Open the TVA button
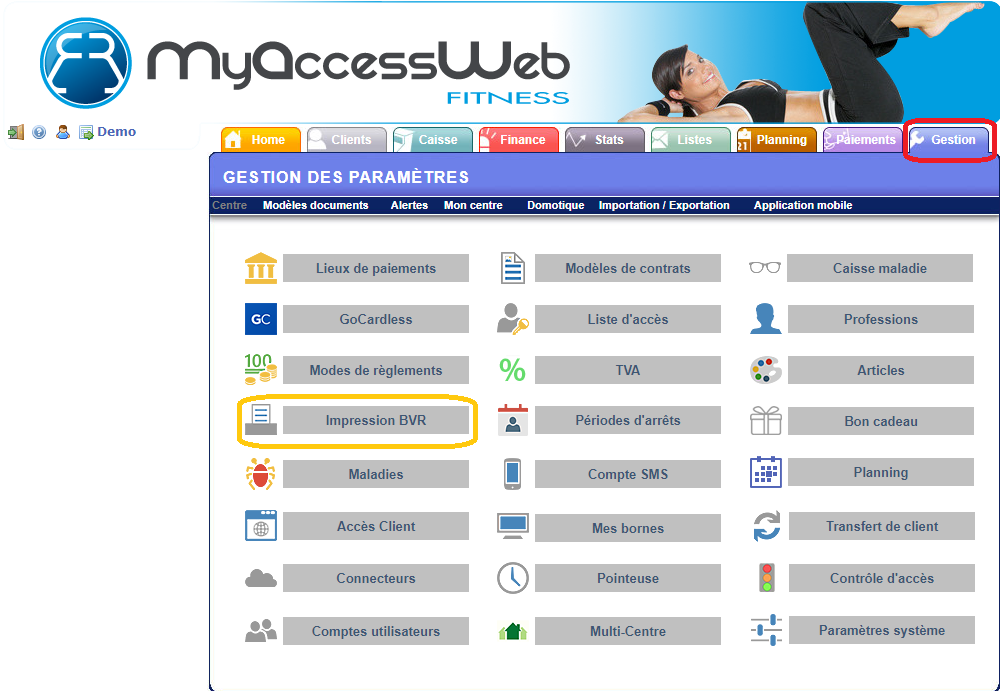 628,370
